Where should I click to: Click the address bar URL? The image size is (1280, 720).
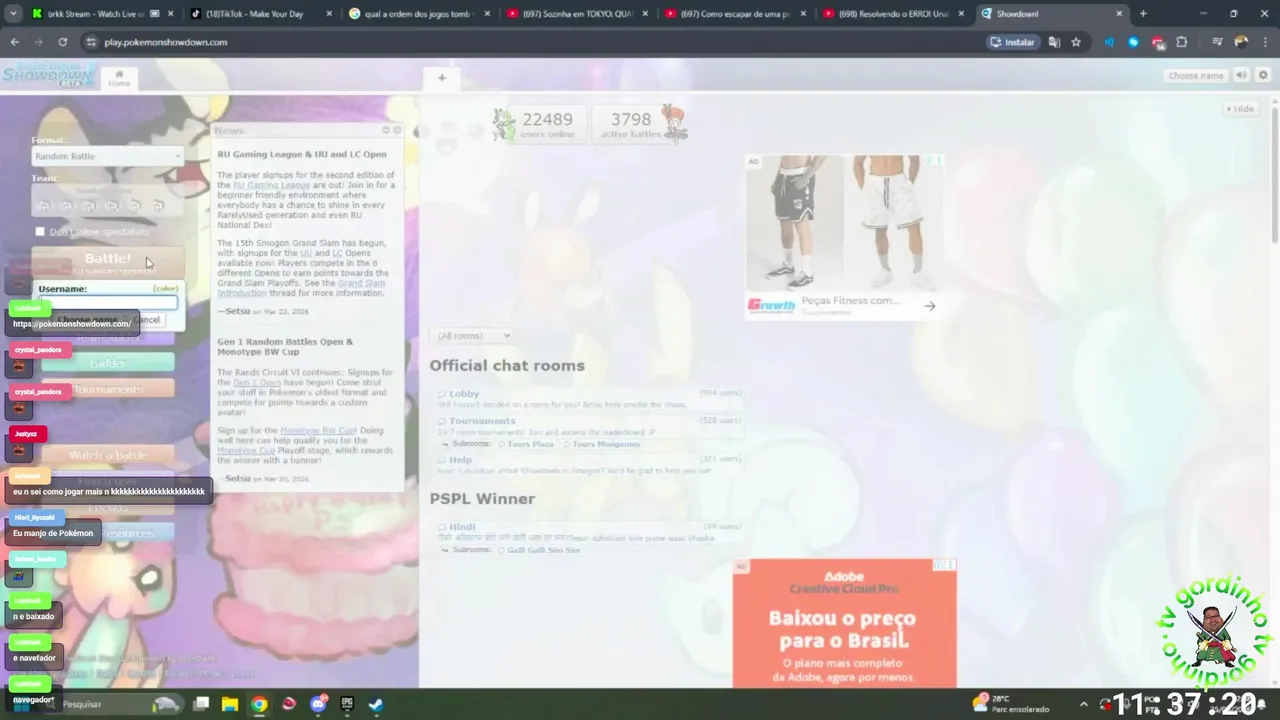tap(166, 42)
